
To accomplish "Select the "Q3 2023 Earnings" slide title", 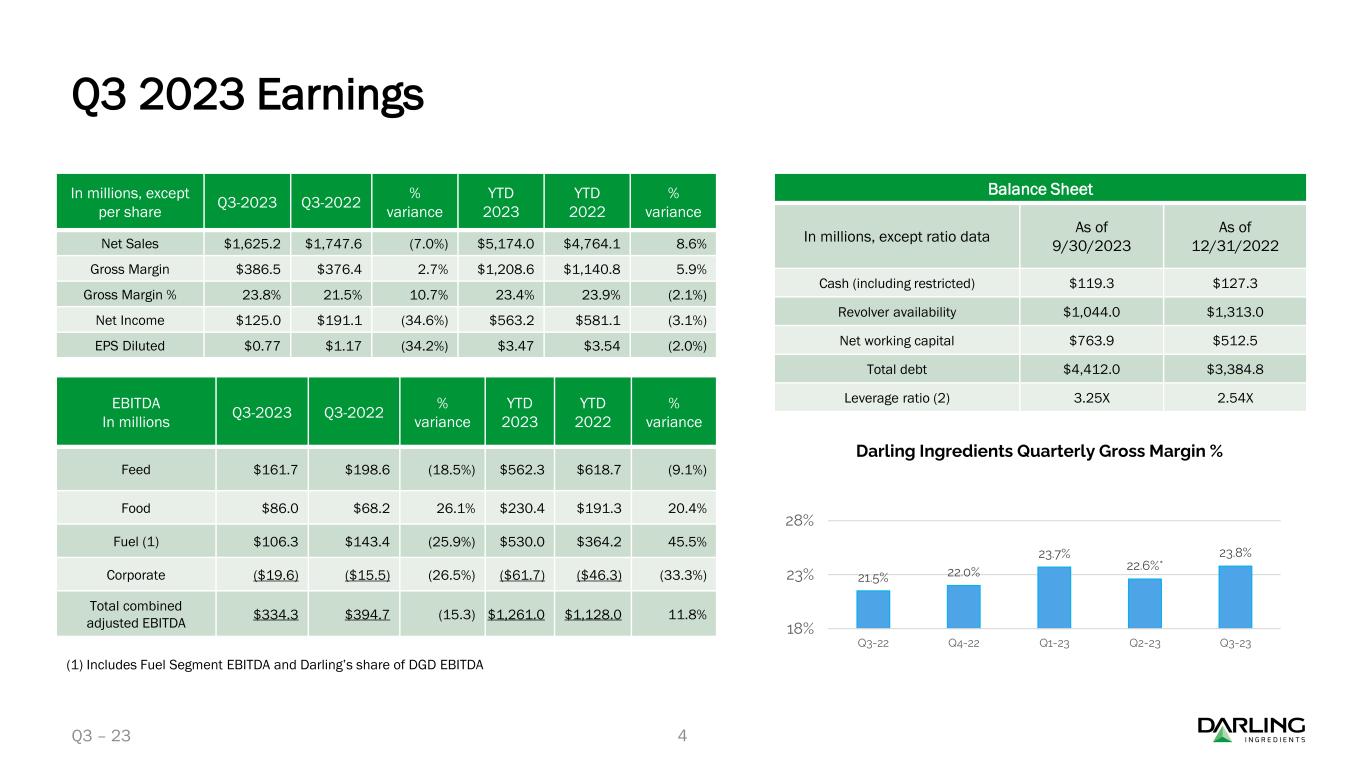I will tap(248, 95).
